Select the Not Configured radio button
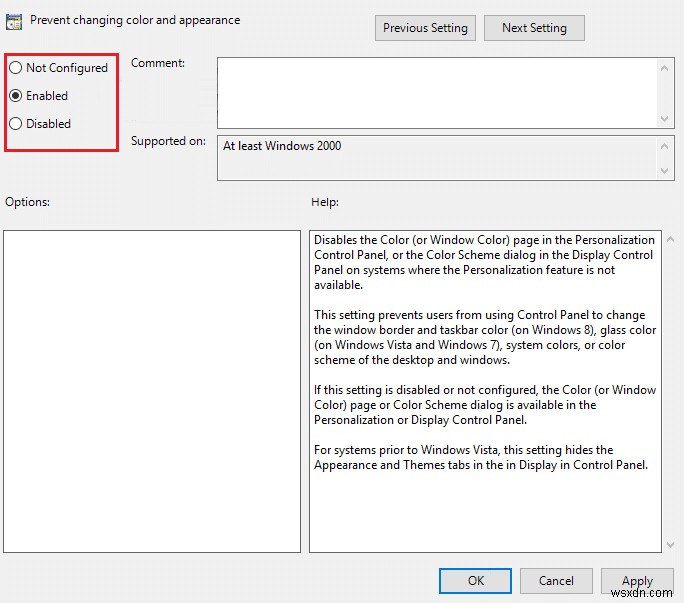The height and width of the screenshot is (603, 684). [x=16, y=68]
